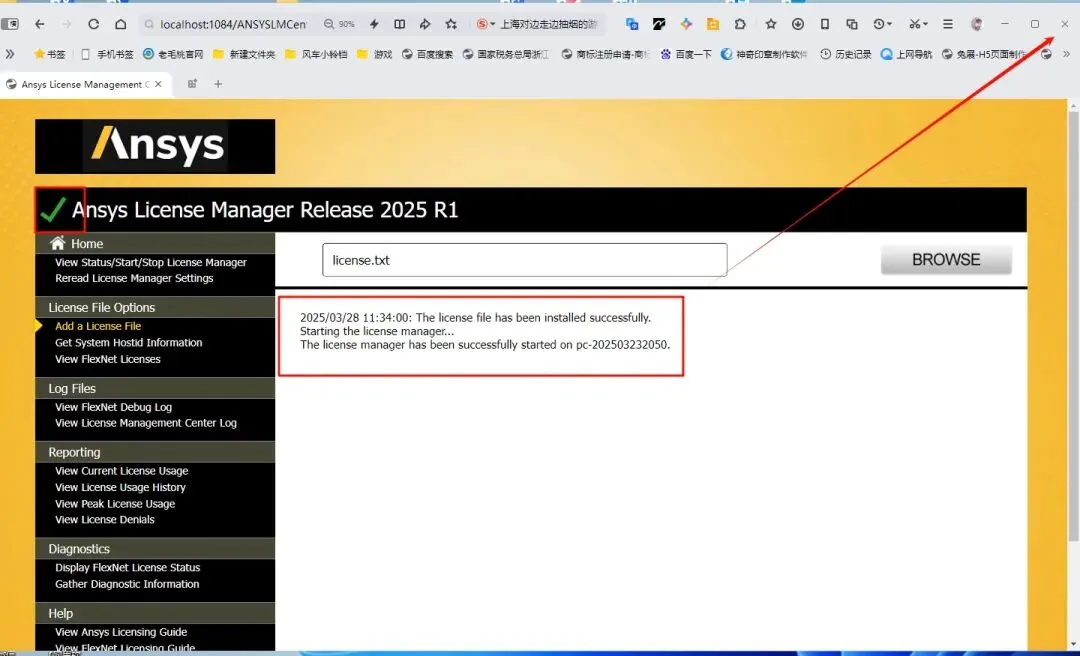
Task: Open View FlexNet Licenses
Action: pos(108,359)
